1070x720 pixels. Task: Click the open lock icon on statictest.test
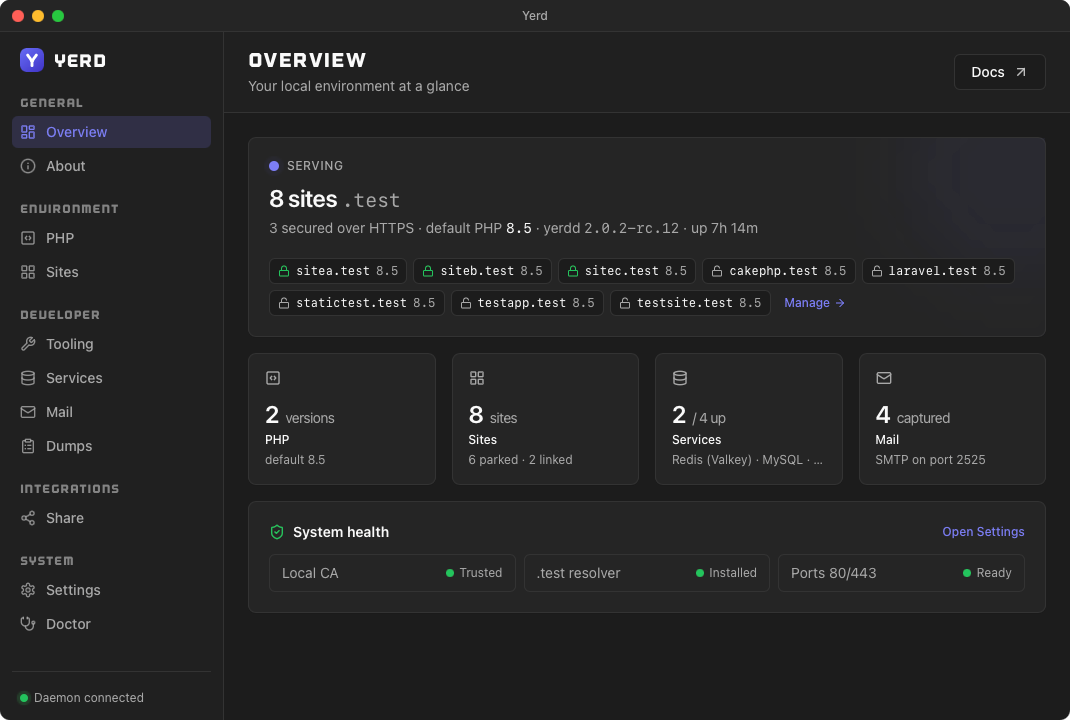[284, 303]
